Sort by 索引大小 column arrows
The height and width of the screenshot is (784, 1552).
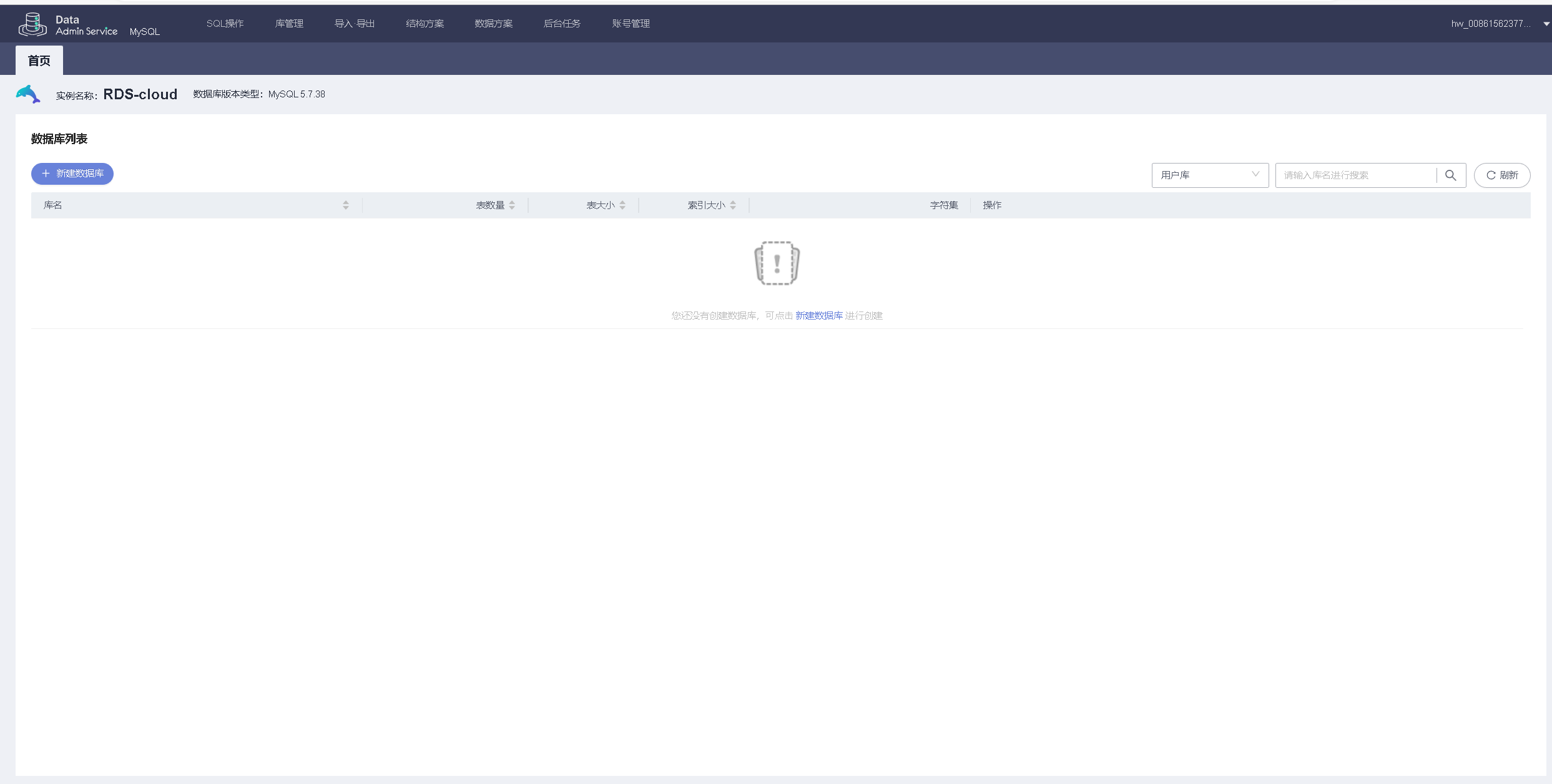click(733, 205)
